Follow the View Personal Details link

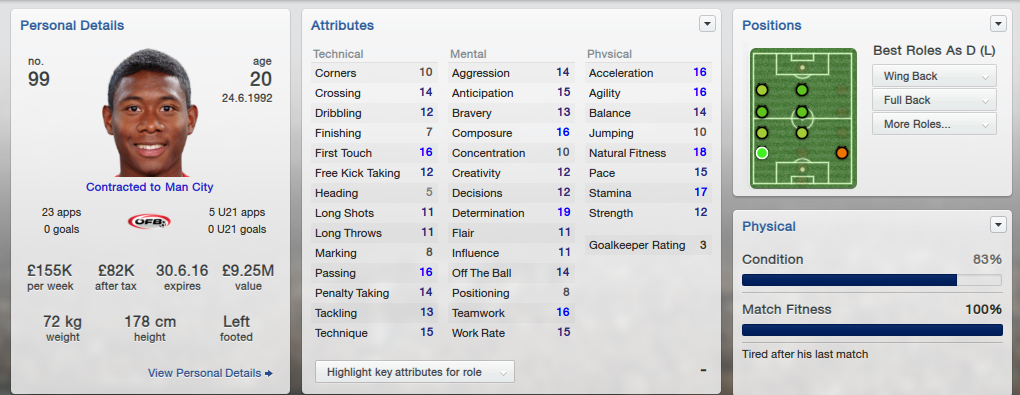point(210,373)
